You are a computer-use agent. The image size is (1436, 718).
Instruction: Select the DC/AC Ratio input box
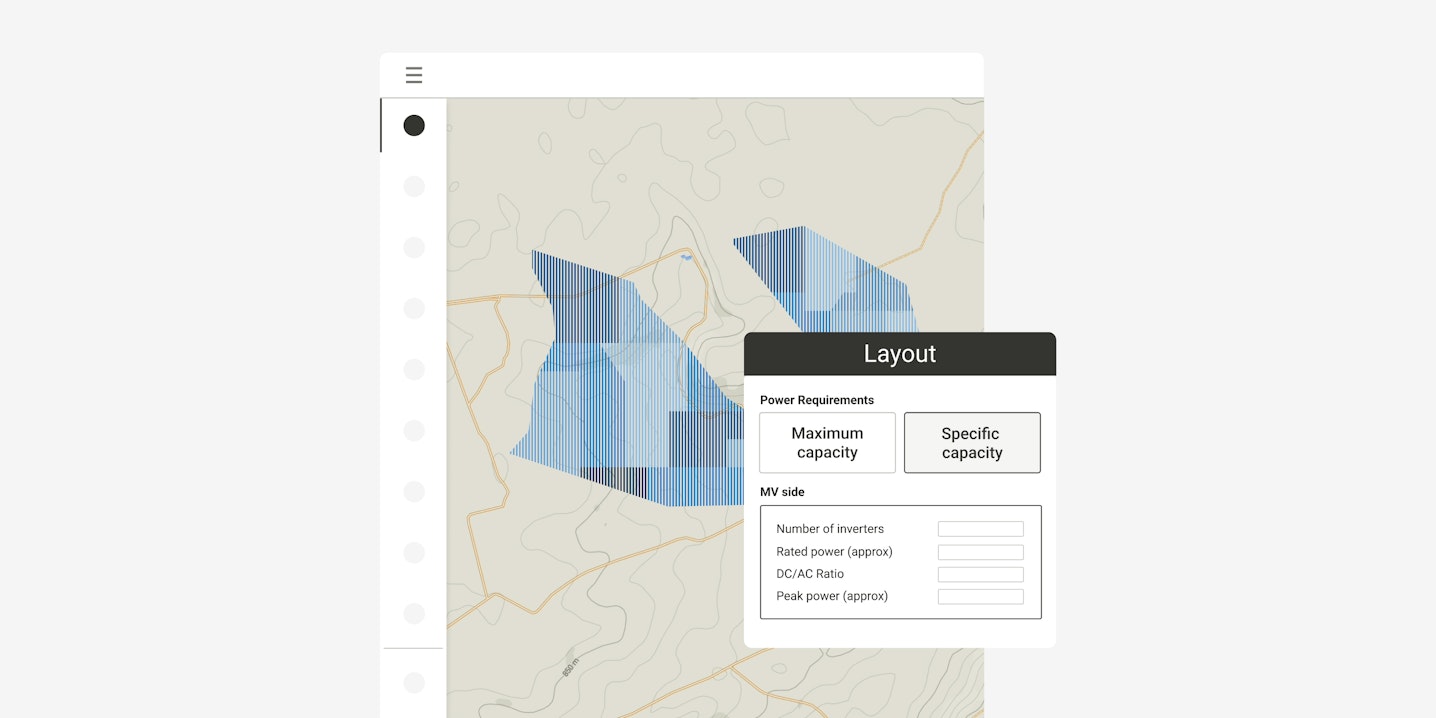pos(980,574)
